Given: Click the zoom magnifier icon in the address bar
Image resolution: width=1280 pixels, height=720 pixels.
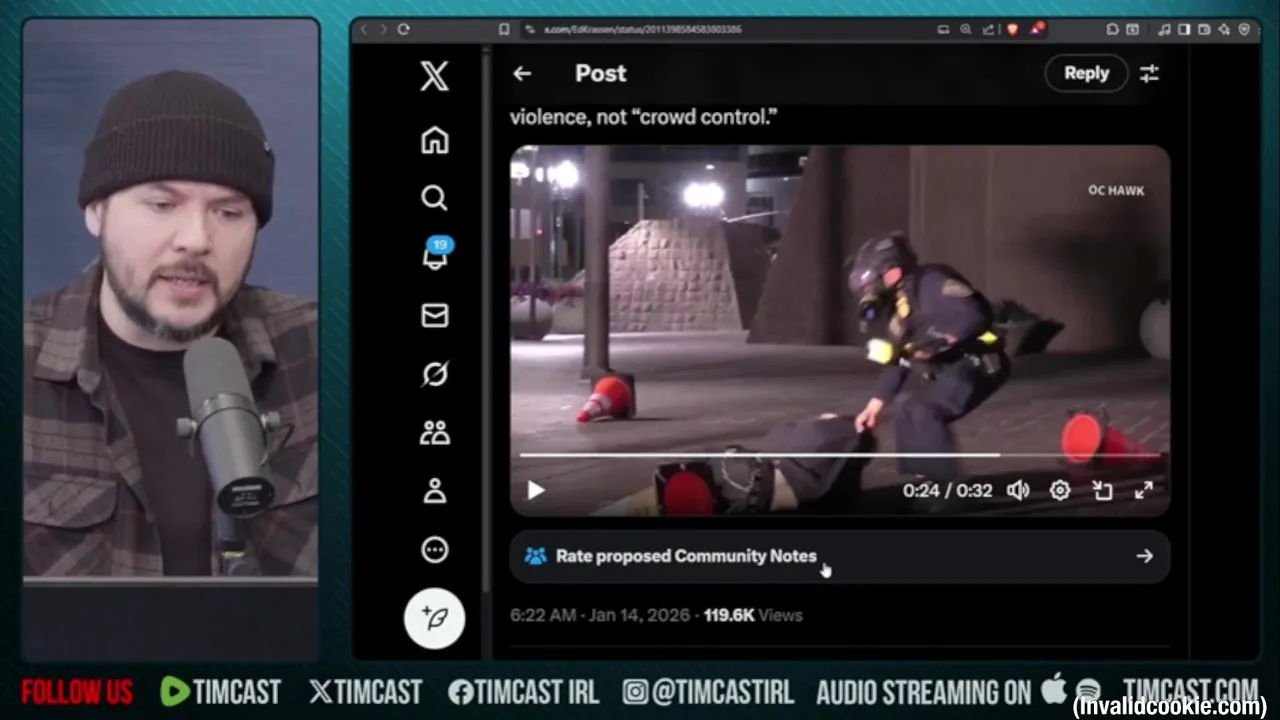Looking at the screenshot, I should pyautogui.click(x=965, y=29).
